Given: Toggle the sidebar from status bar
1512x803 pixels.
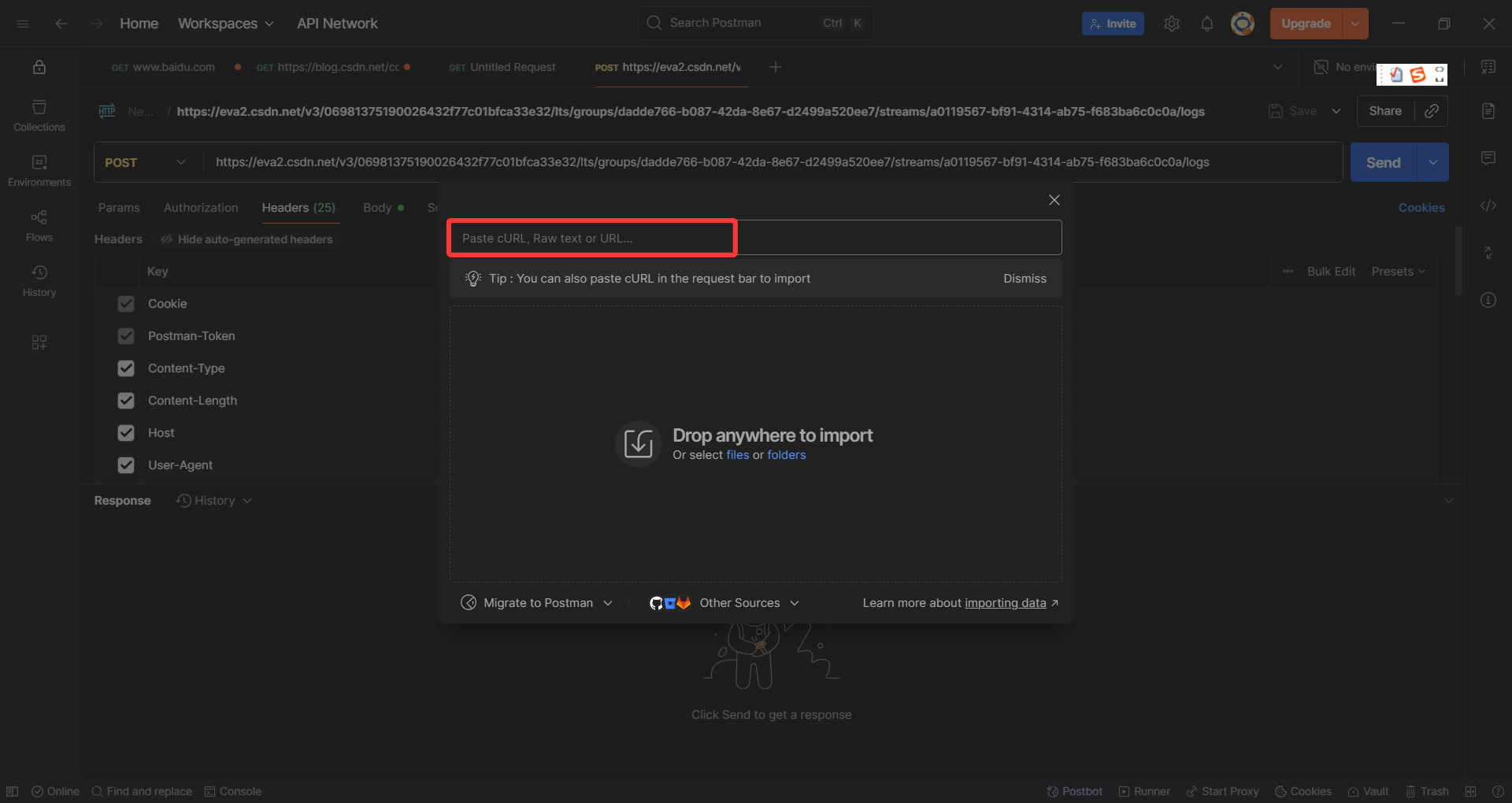Looking at the screenshot, I should 13,791.
